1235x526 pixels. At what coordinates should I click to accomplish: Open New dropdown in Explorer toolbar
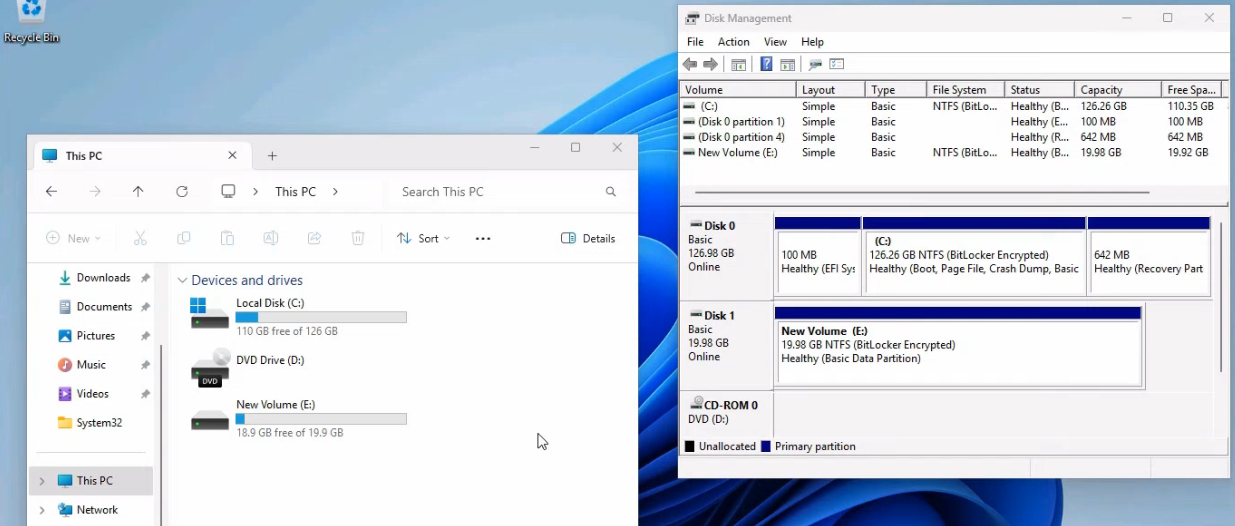pyautogui.click(x=73, y=238)
